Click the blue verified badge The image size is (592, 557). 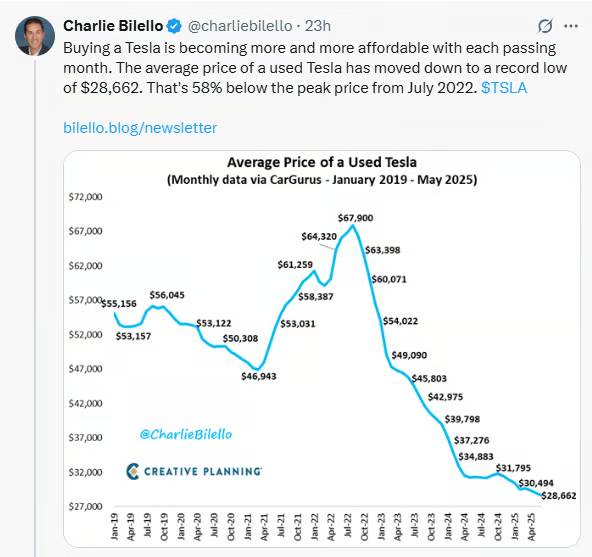point(174,26)
